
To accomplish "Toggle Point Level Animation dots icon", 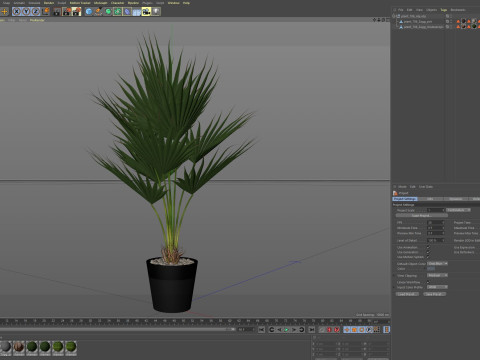I will tap(377, 330).
